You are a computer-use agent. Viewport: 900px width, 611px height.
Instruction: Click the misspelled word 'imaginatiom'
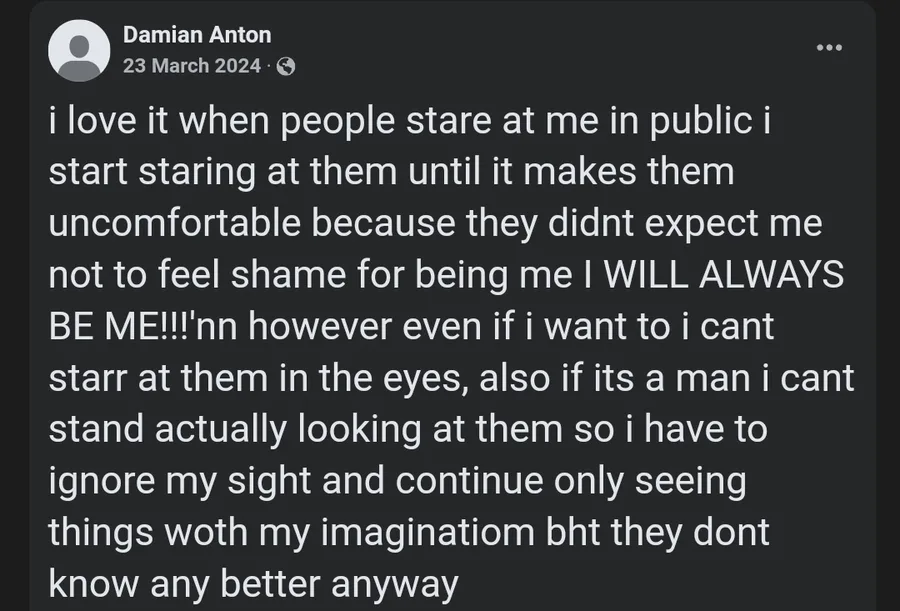(428, 533)
